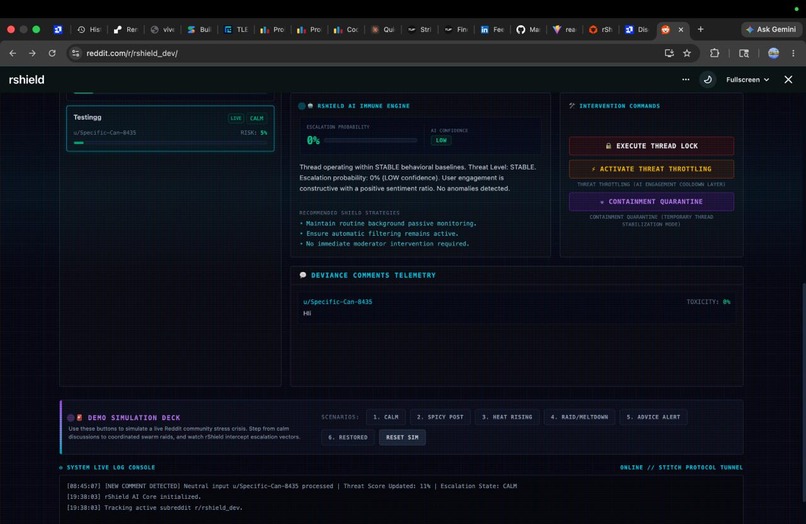Close the active Reddit tab
The image size is (806, 524).
[x=681, y=30]
